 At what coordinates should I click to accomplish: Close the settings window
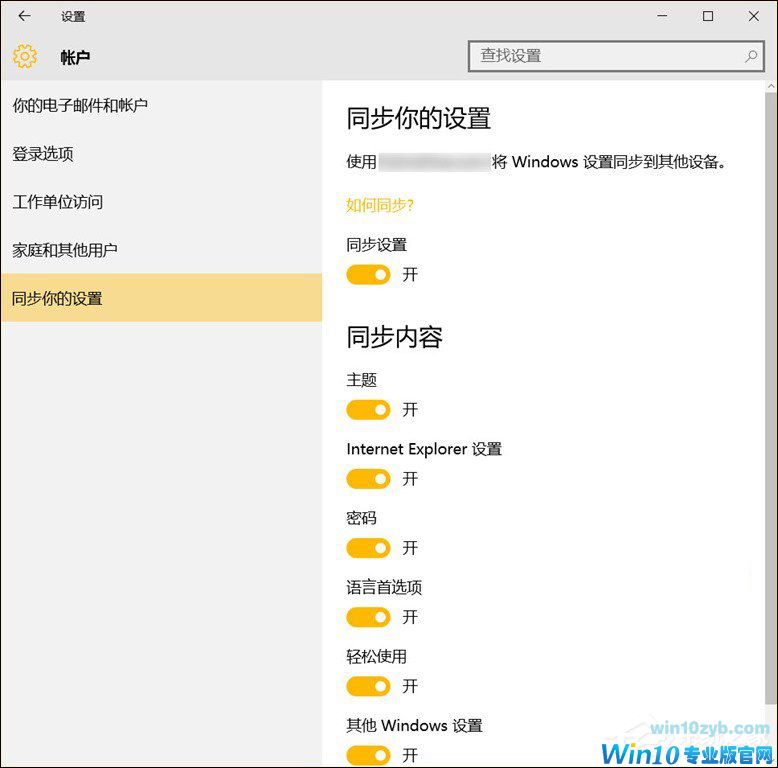point(753,16)
